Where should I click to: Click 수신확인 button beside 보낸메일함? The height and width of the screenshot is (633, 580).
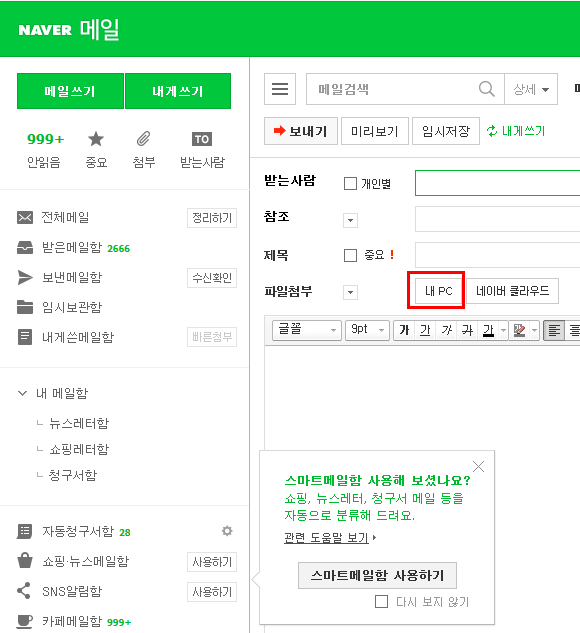pyautogui.click(x=212, y=278)
